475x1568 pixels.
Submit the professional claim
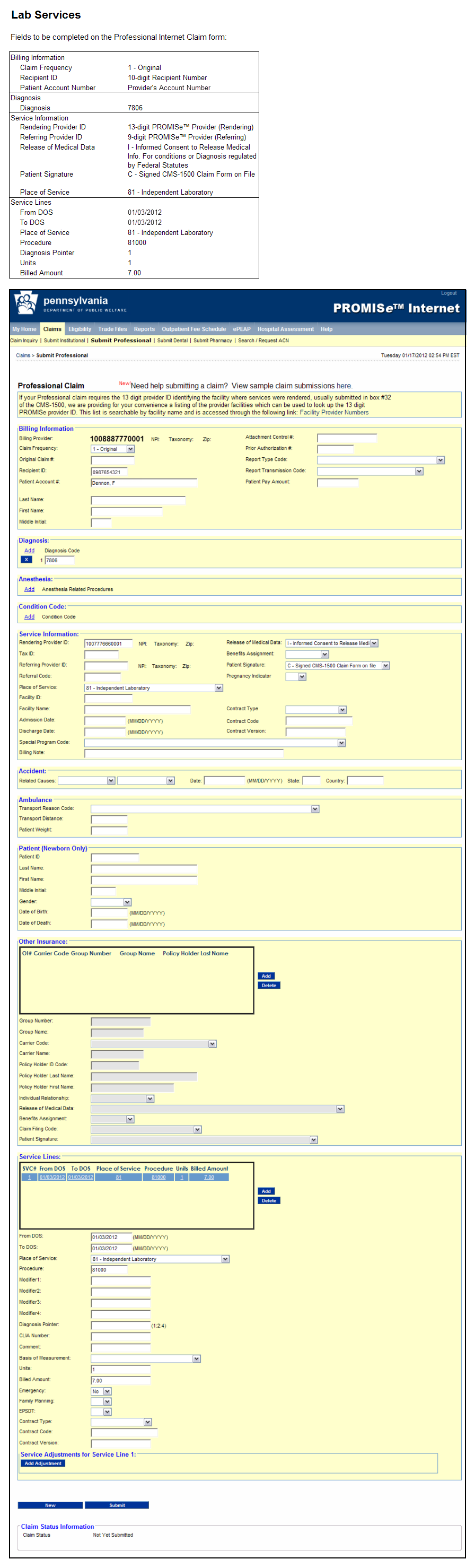(117, 1505)
